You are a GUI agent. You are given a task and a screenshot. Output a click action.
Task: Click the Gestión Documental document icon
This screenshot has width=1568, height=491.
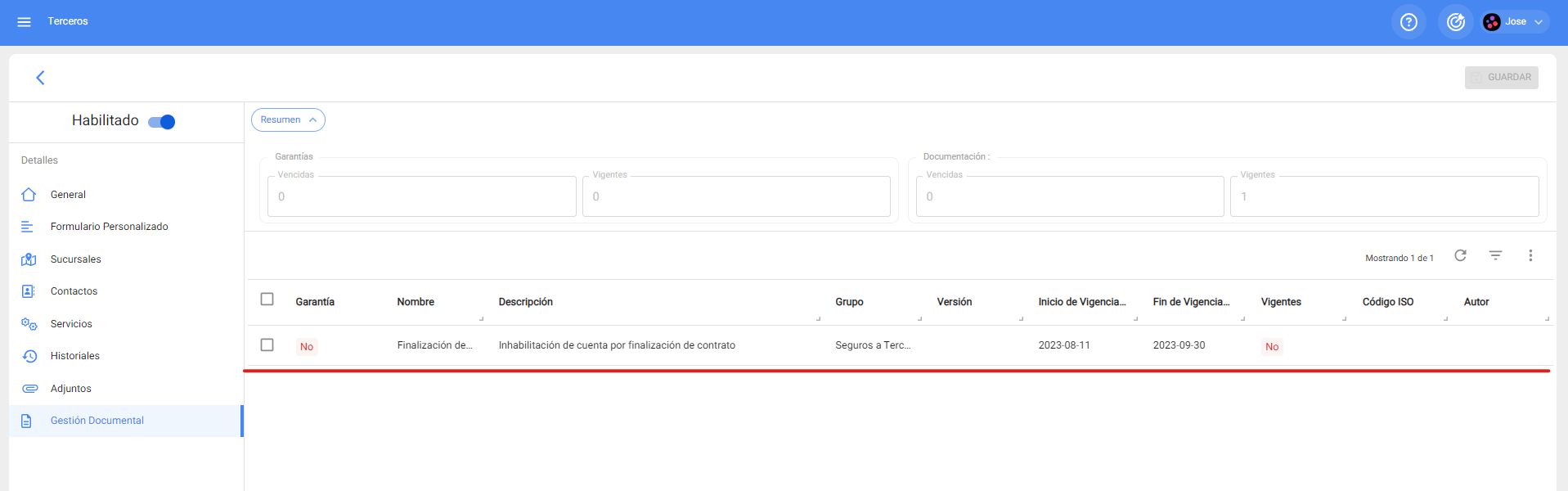click(x=27, y=421)
